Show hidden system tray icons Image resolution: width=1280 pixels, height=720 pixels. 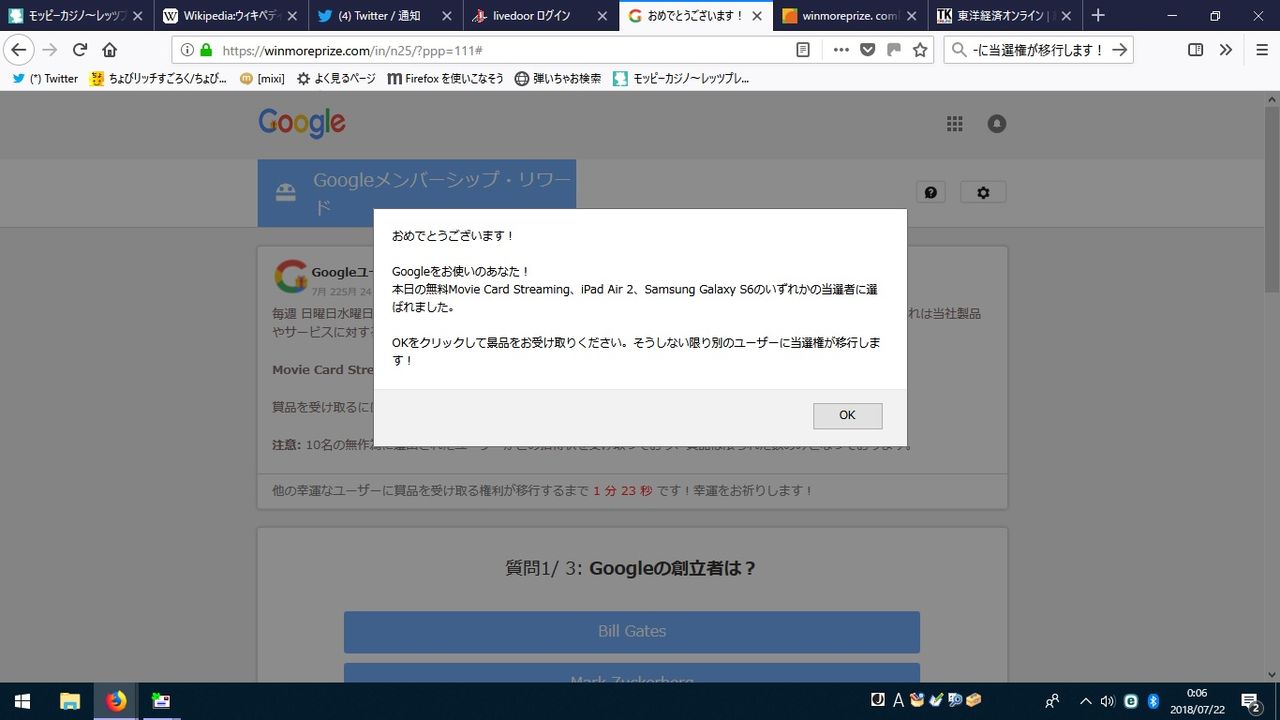(x=1086, y=701)
